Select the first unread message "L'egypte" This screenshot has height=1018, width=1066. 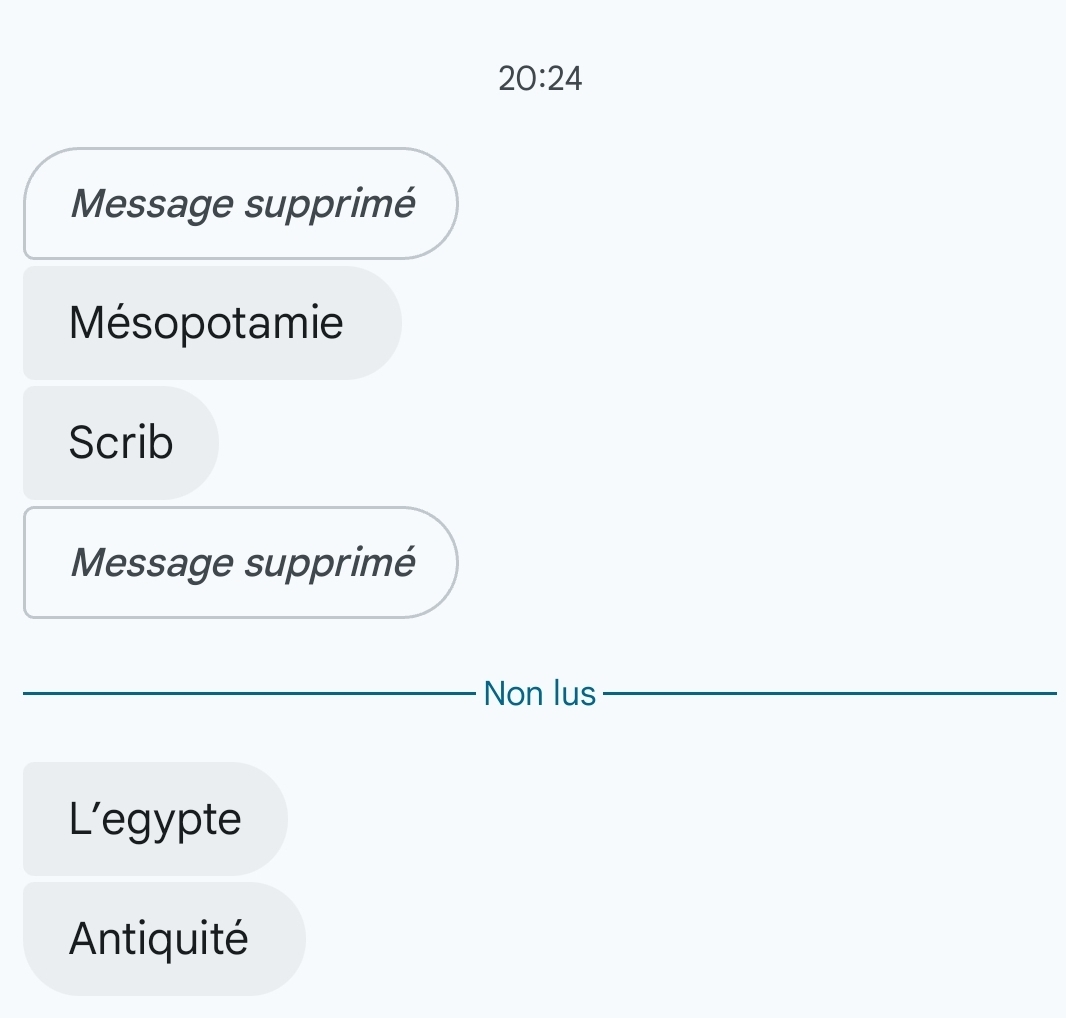coord(155,820)
